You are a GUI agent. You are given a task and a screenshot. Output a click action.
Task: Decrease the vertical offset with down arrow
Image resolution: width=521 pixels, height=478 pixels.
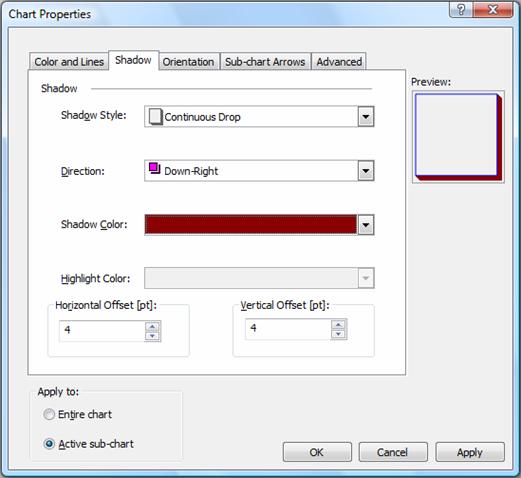(339, 334)
